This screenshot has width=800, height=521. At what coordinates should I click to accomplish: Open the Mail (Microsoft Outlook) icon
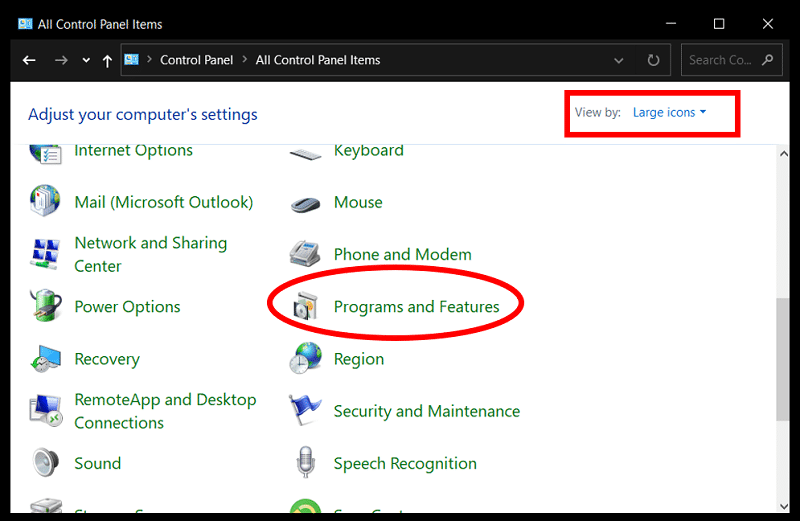tap(45, 202)
